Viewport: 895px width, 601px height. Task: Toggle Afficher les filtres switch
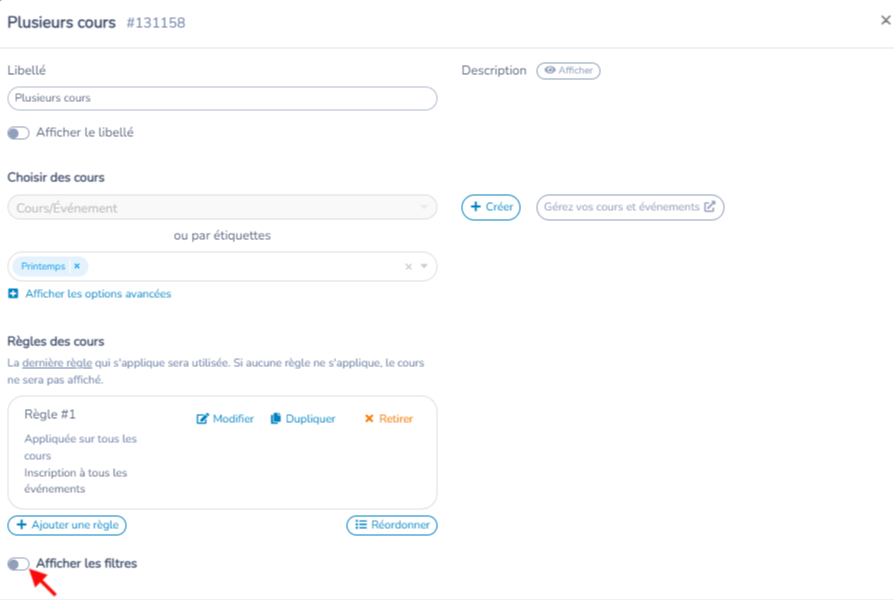18,564
